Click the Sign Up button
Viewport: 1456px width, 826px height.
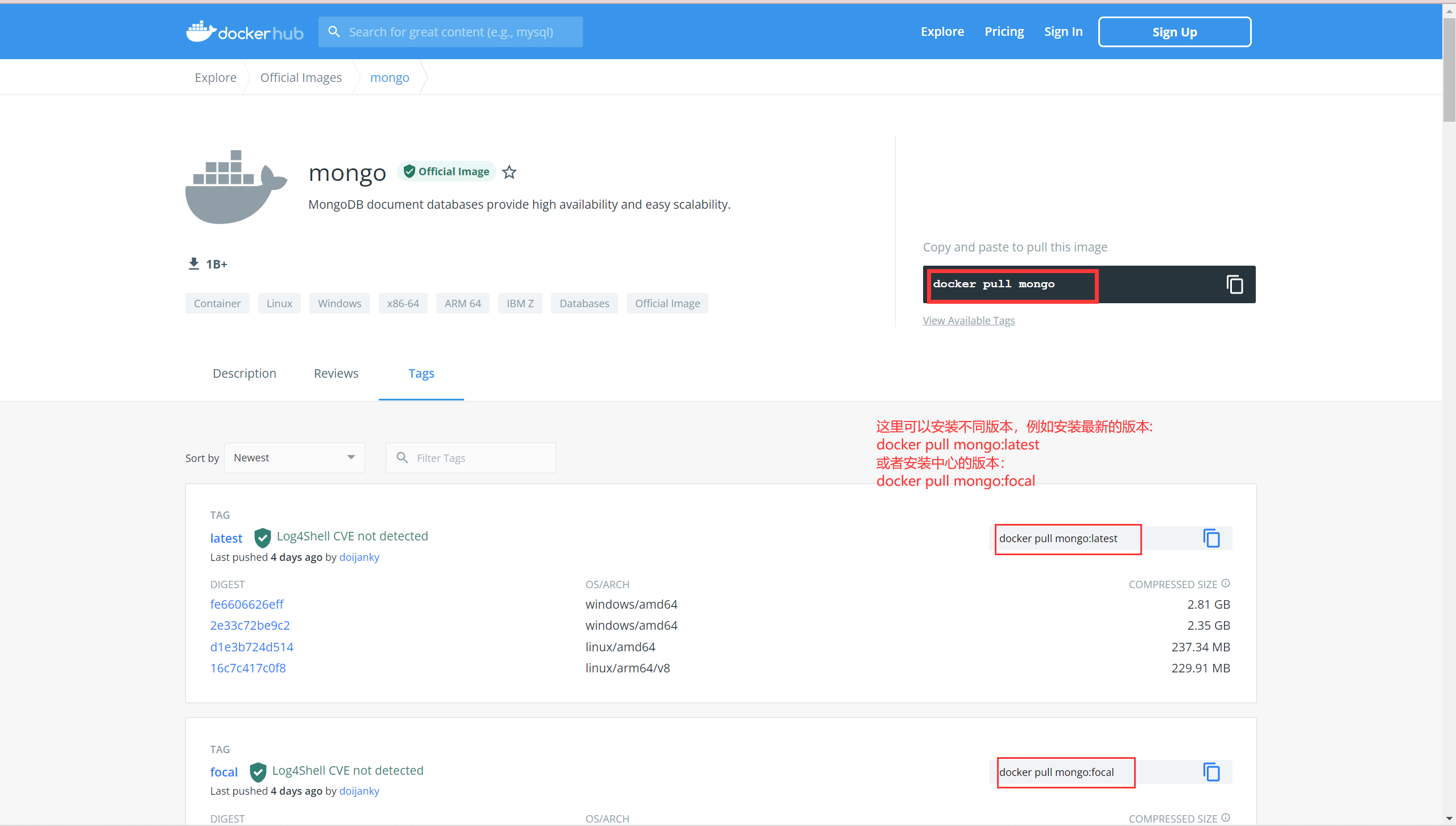pyautogui.click(x=1175, y=32)
